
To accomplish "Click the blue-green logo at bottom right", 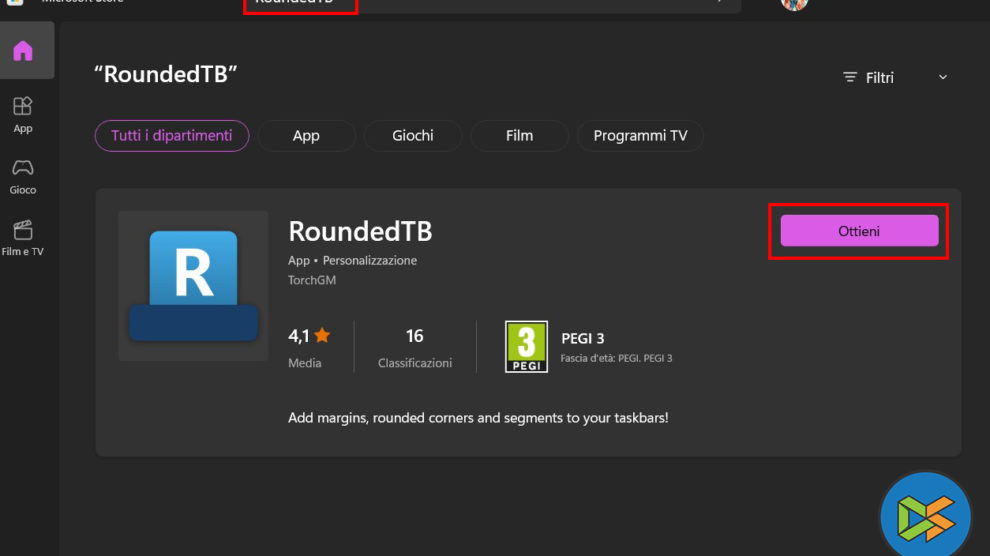I will (x=926, y=517).
